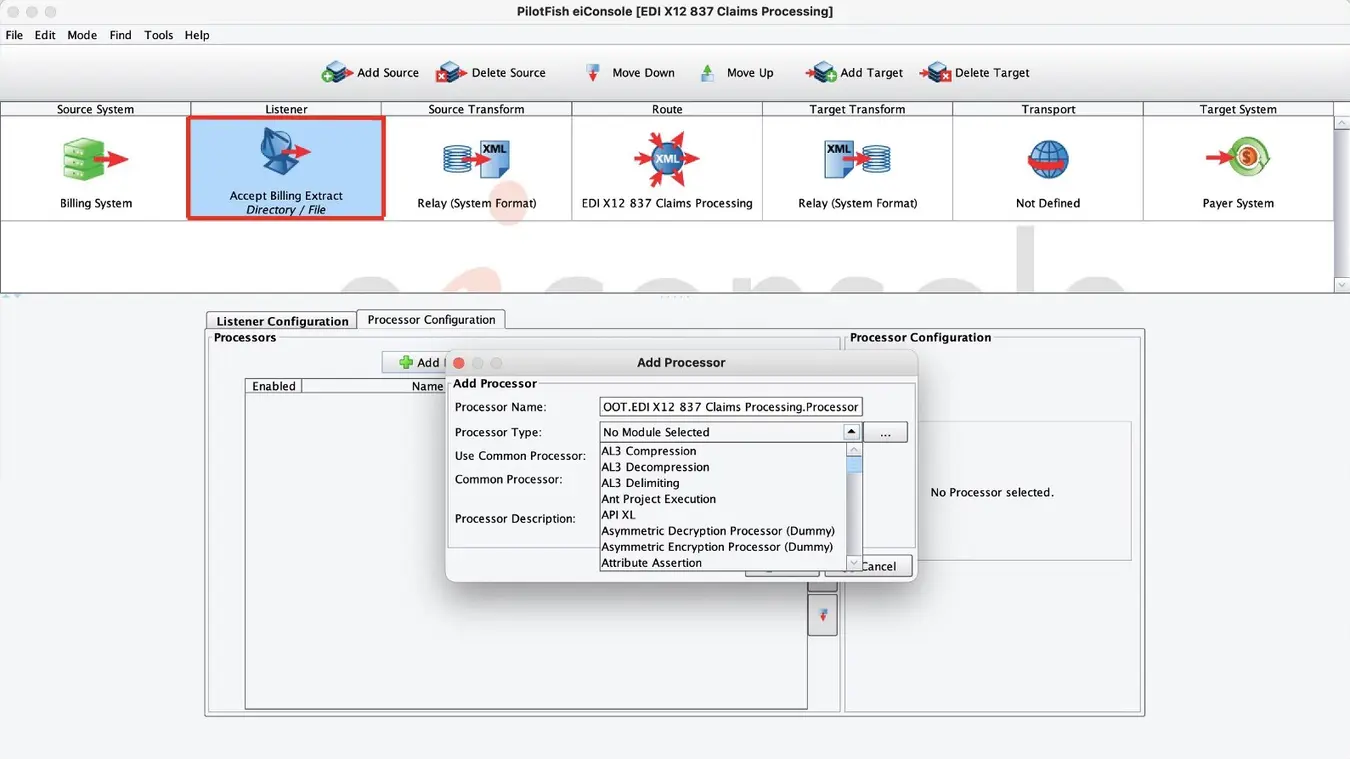Choose AL3 Delimiting from the list

click(723, 483)
